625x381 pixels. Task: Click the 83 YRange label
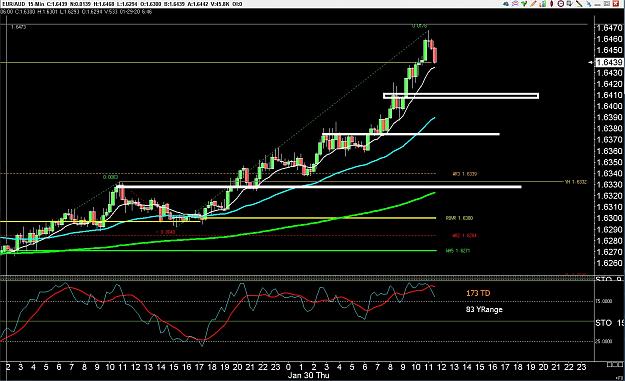(484, 309)
